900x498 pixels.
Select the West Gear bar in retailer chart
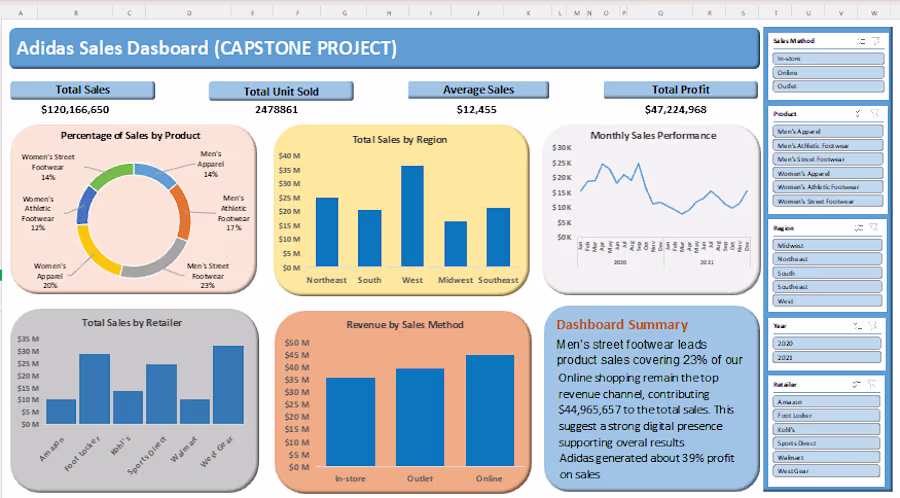(x=228, y=385)
